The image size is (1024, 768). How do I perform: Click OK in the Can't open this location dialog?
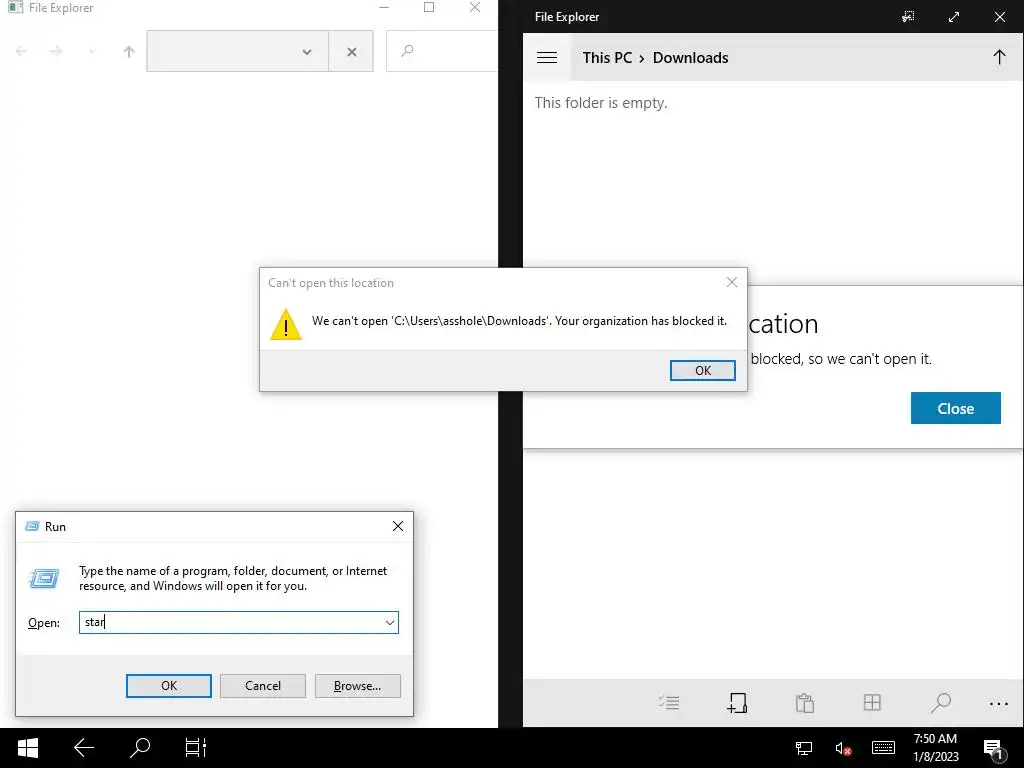pyautogui.click(x=703, y=370)
